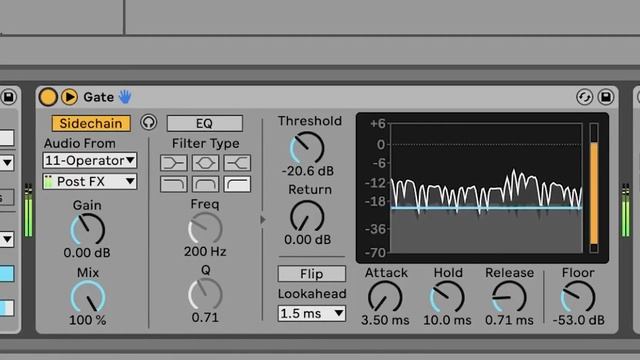Open the Lookahead 1.5 ms dropdown

pyautogui.click(x=311, y=313)
